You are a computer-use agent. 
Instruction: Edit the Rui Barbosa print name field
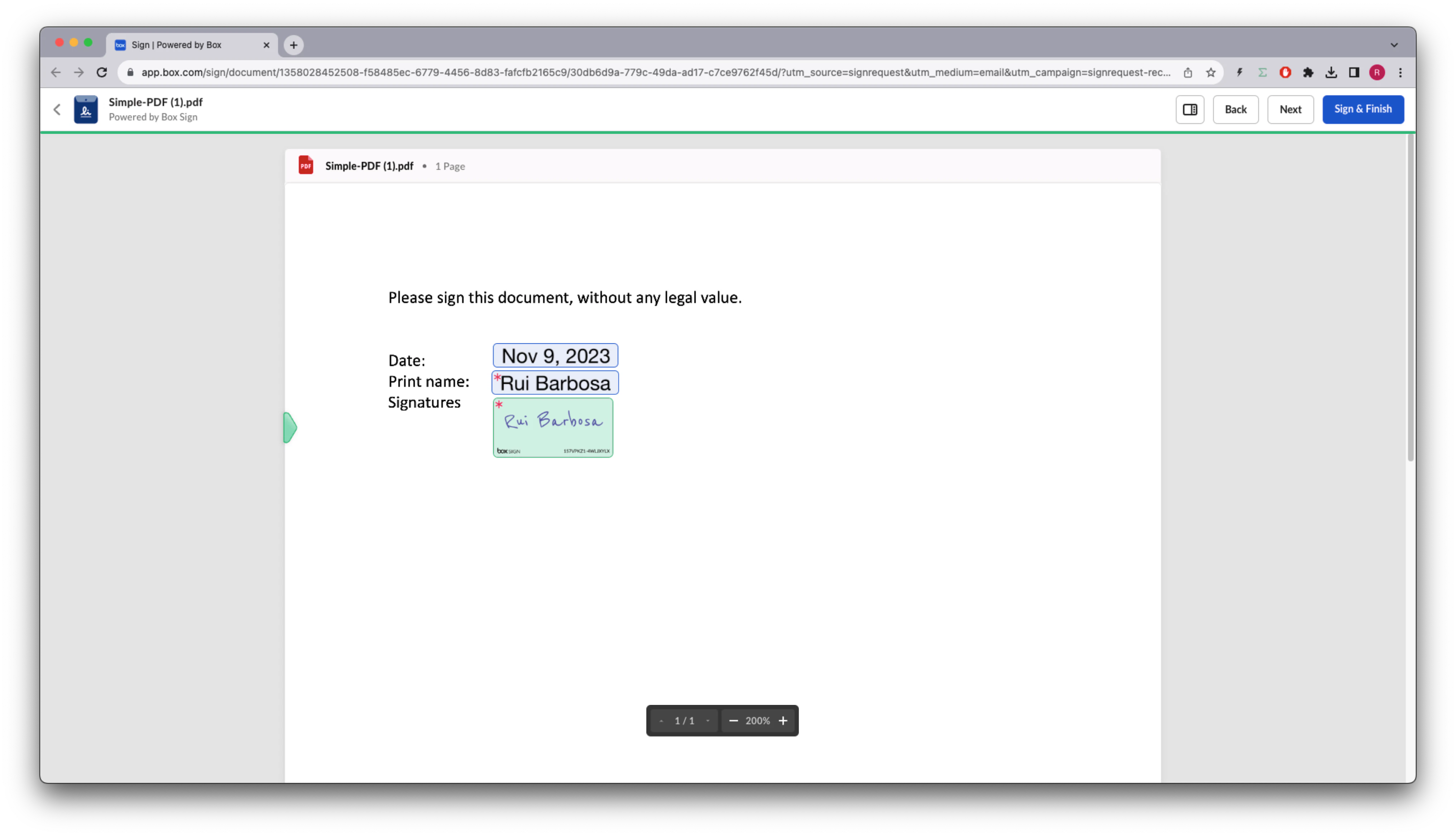(555, 383)
